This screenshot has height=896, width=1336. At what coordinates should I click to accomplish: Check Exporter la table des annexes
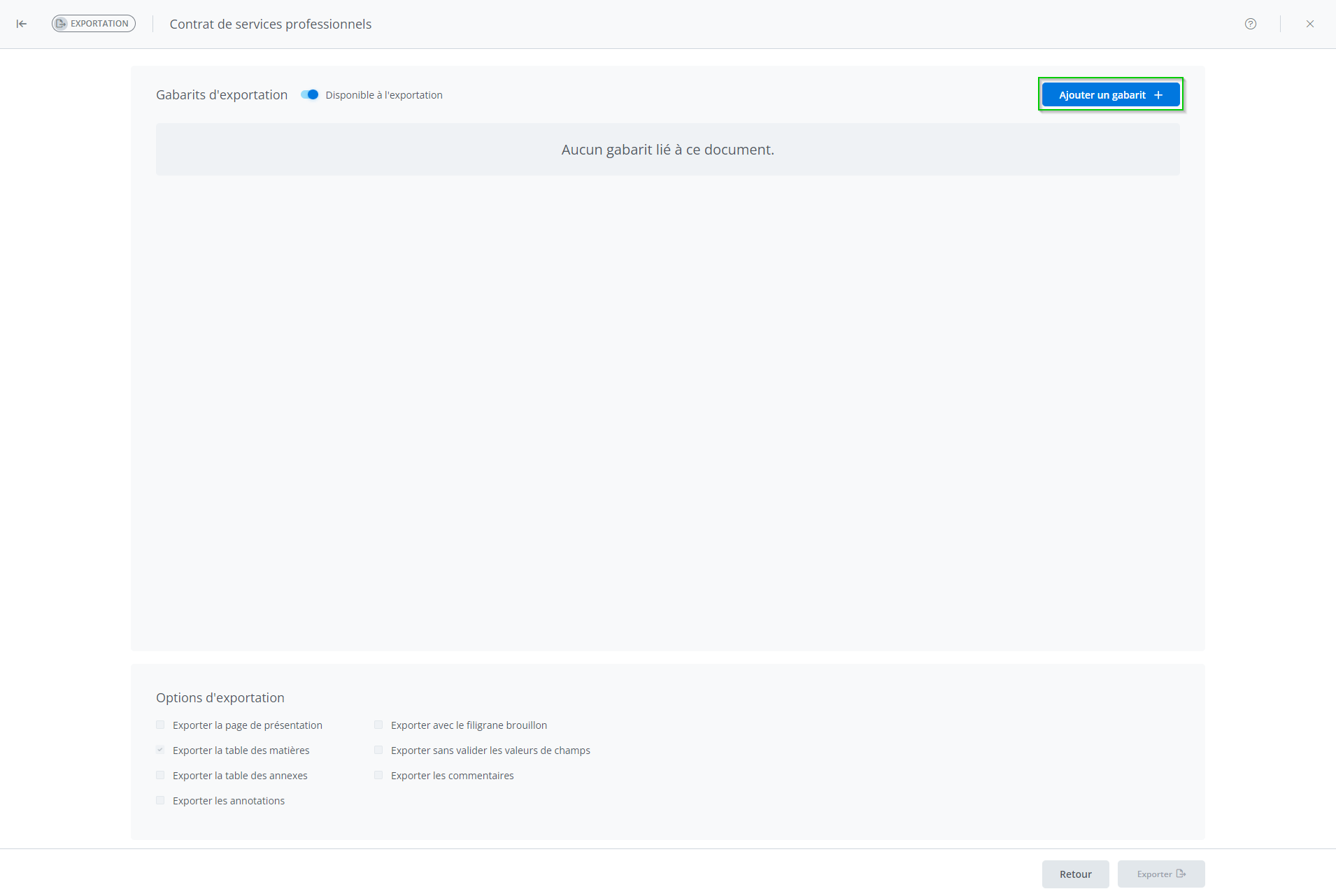[x=160, y=776]
